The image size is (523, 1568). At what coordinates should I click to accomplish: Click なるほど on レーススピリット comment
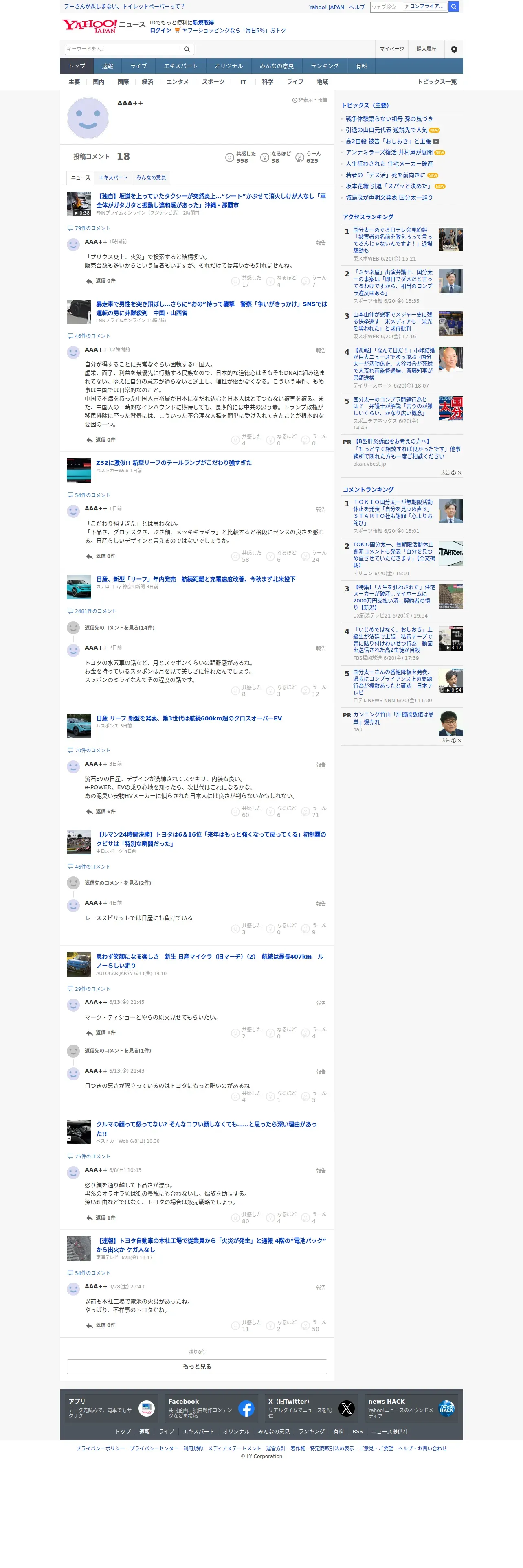tap(271, 928)
